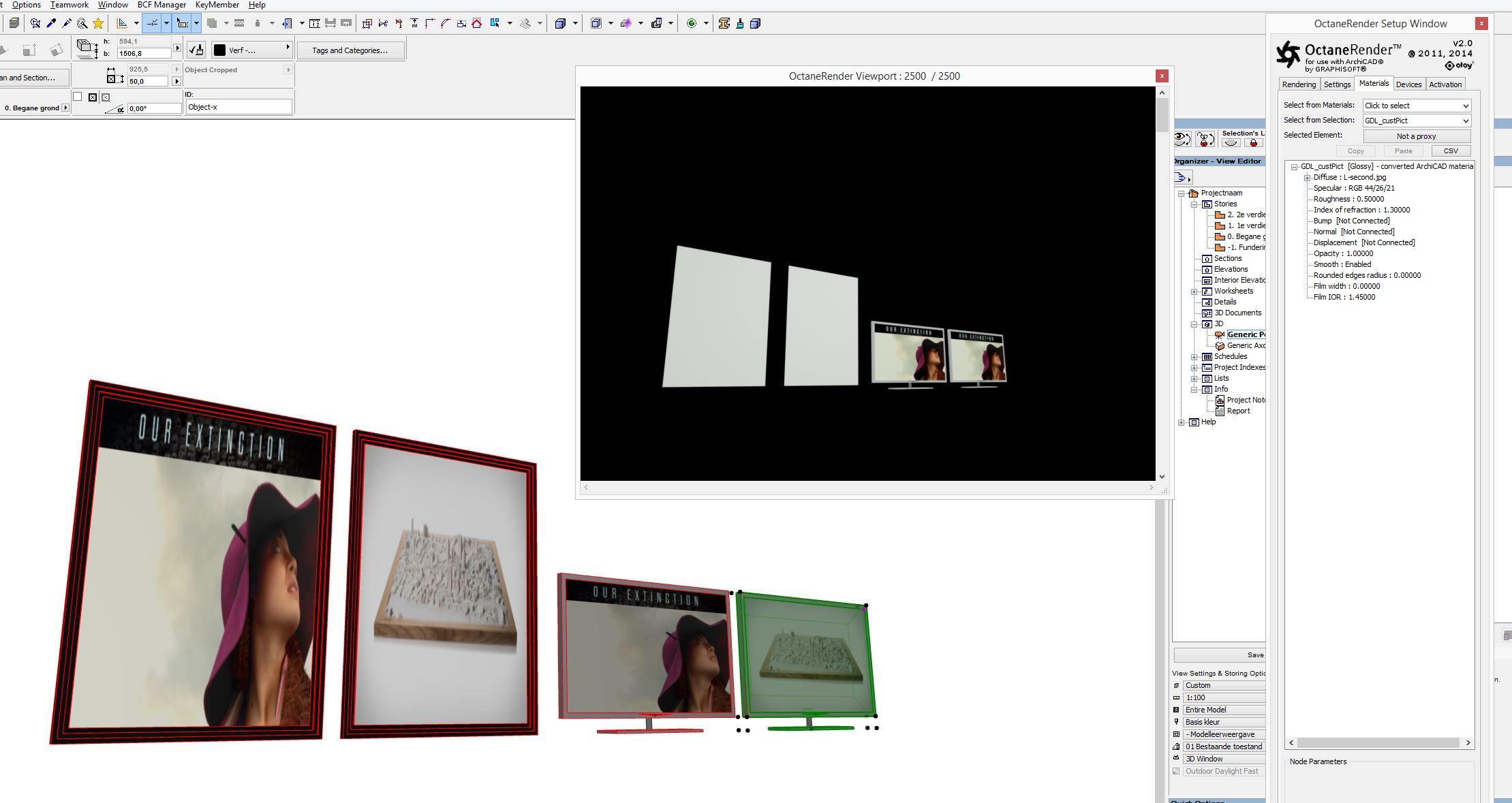
Task: Toggle the crossed-box icon next to checkbox
Action: coord(93,97)
